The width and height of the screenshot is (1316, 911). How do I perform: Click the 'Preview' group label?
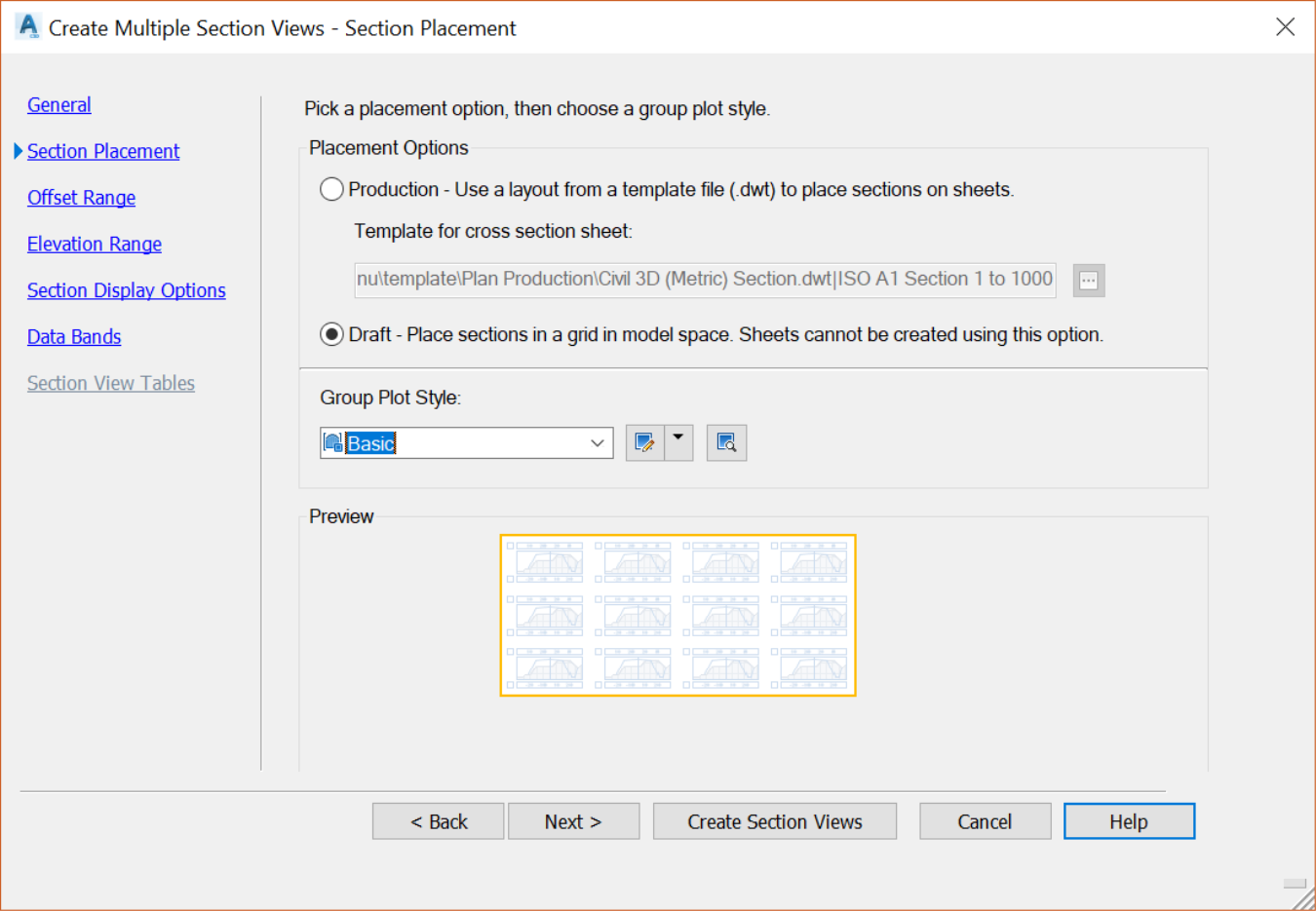click(341, 516)
